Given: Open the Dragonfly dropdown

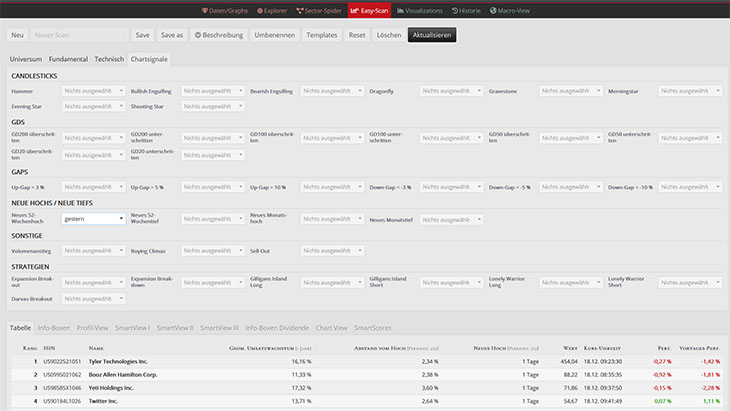Looking at the screenshot, I should coord(451,91).
